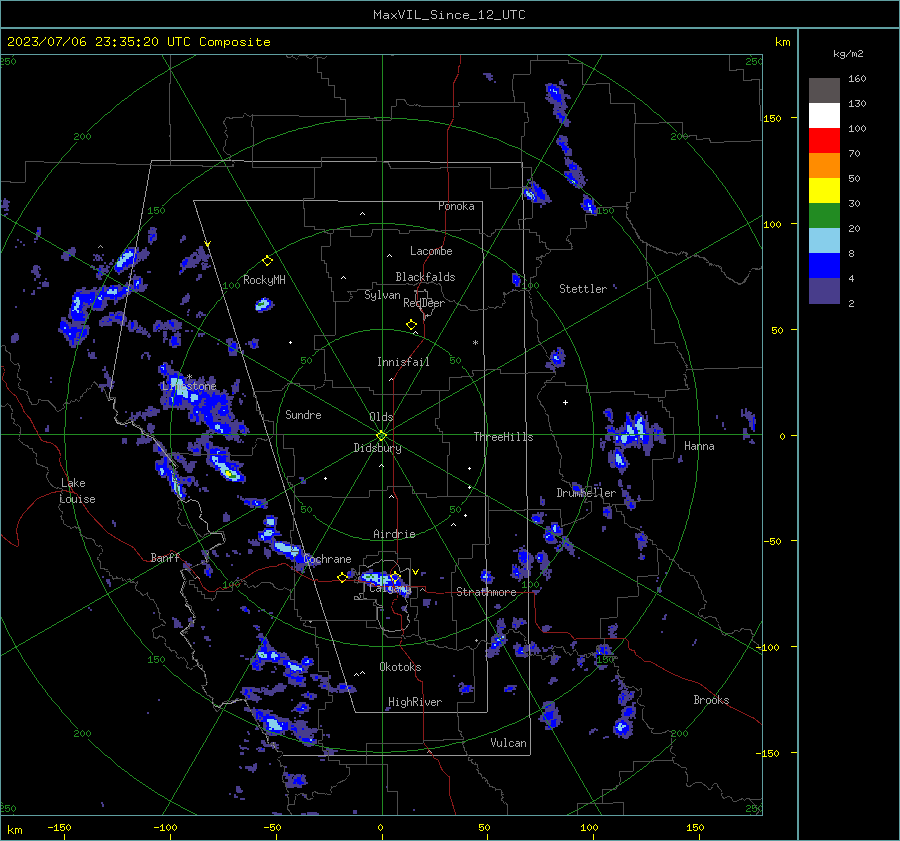Click the Stettler city label

pyautogui.click(x=583, y=289)
